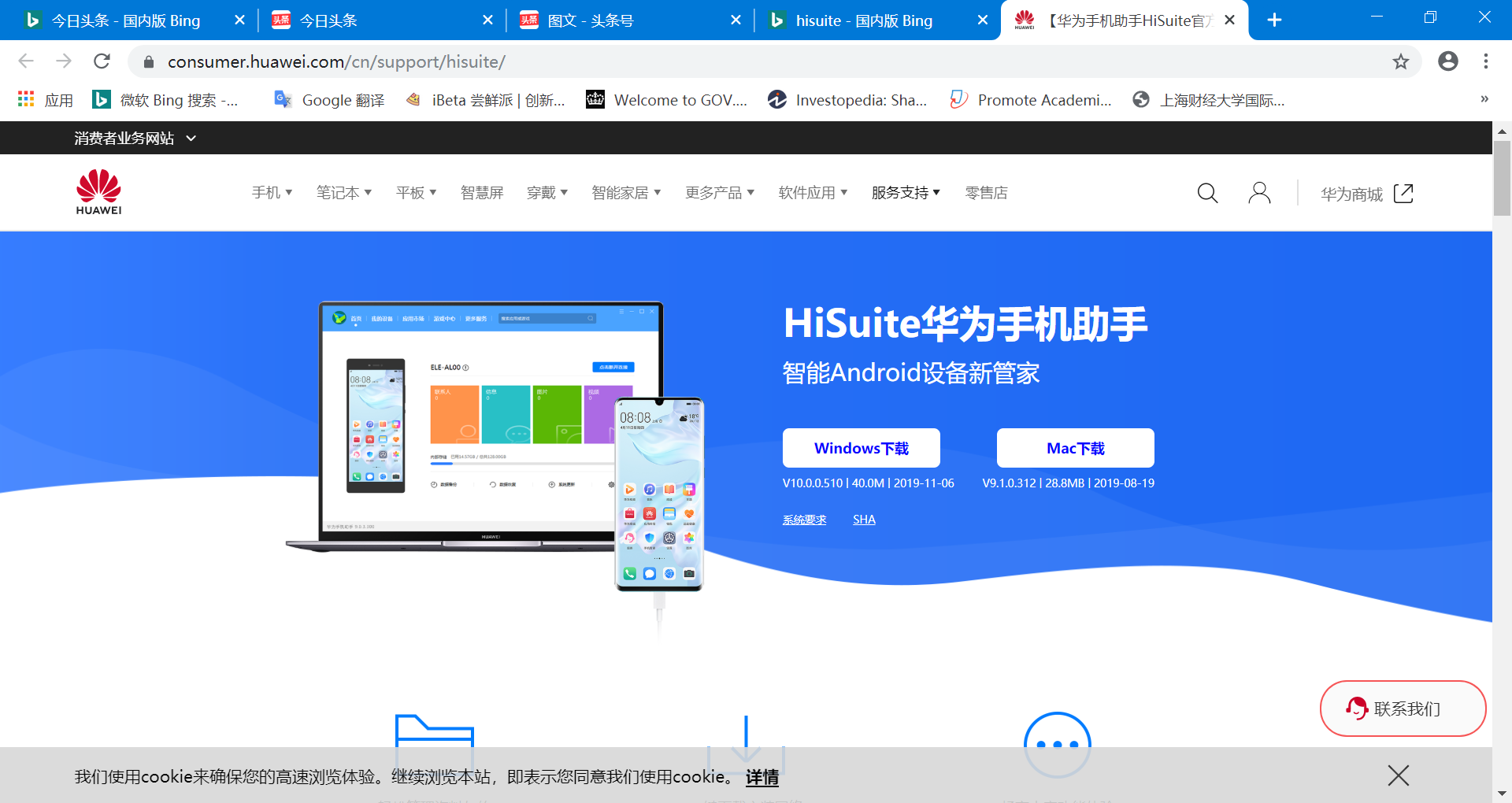Click the 联系我们 contact button

tap(1403, 709)
